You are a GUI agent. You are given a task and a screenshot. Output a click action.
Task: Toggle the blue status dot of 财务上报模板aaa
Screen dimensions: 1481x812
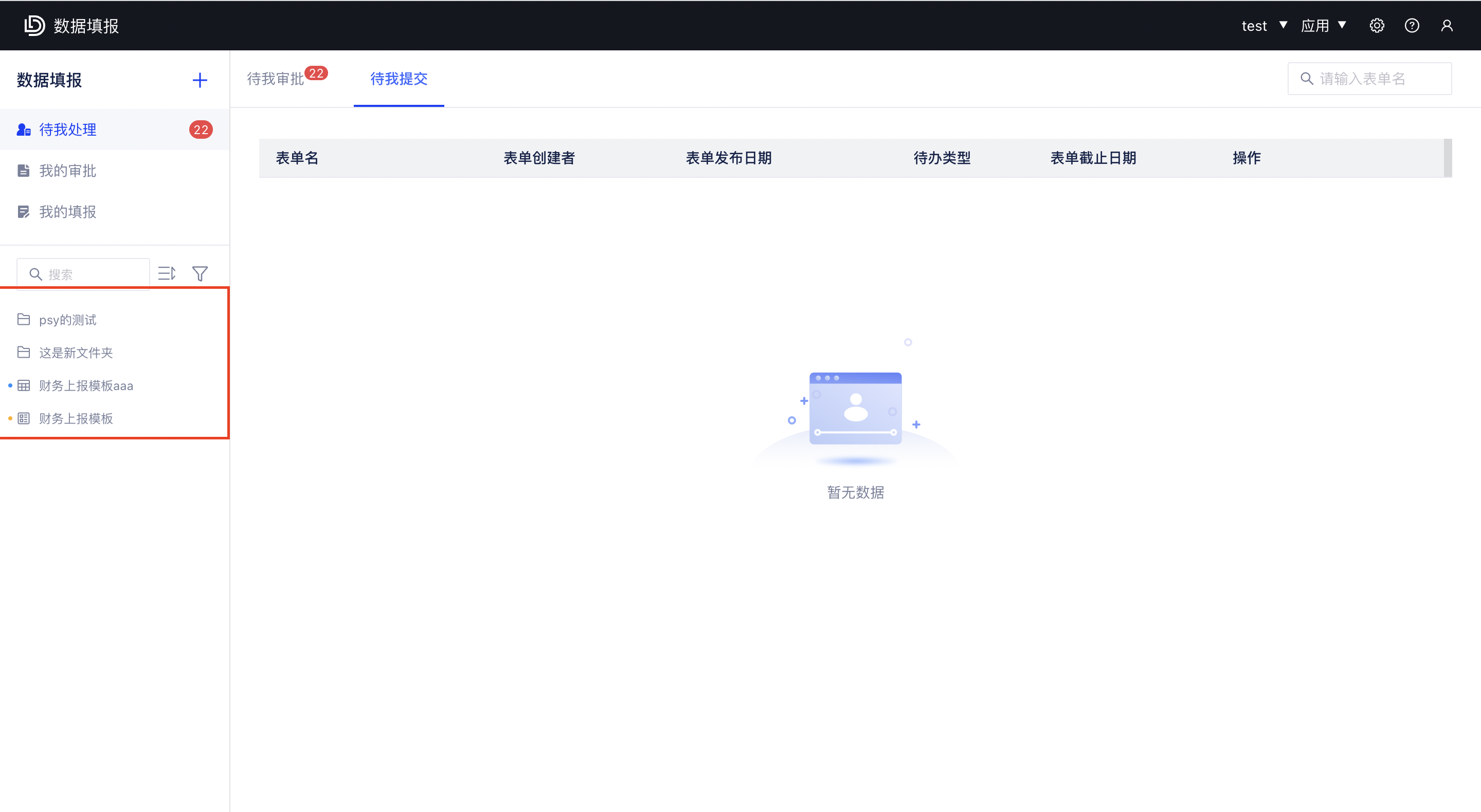pyautogui.click(x=9, y=385)
